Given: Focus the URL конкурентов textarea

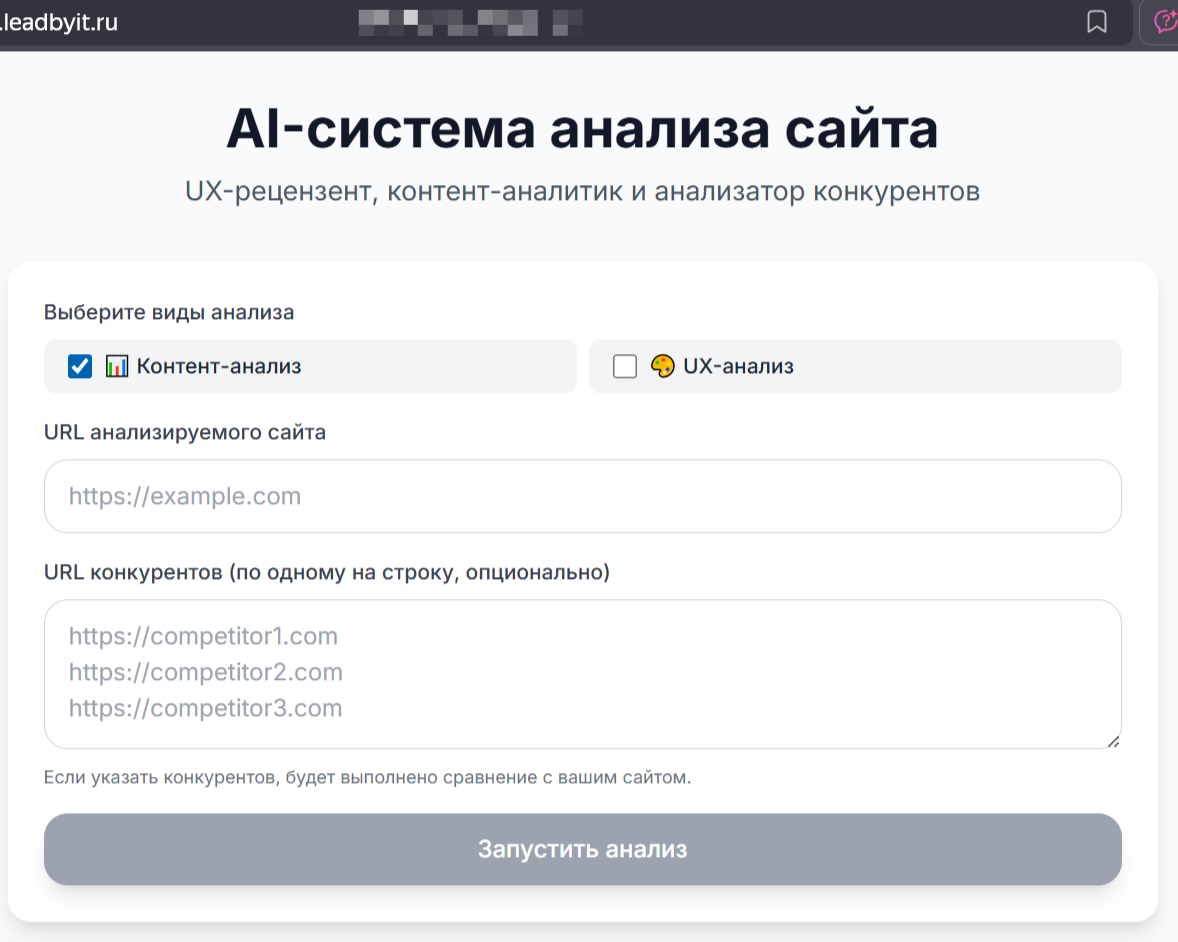Looking at the screenshot, I should [583, 674].
